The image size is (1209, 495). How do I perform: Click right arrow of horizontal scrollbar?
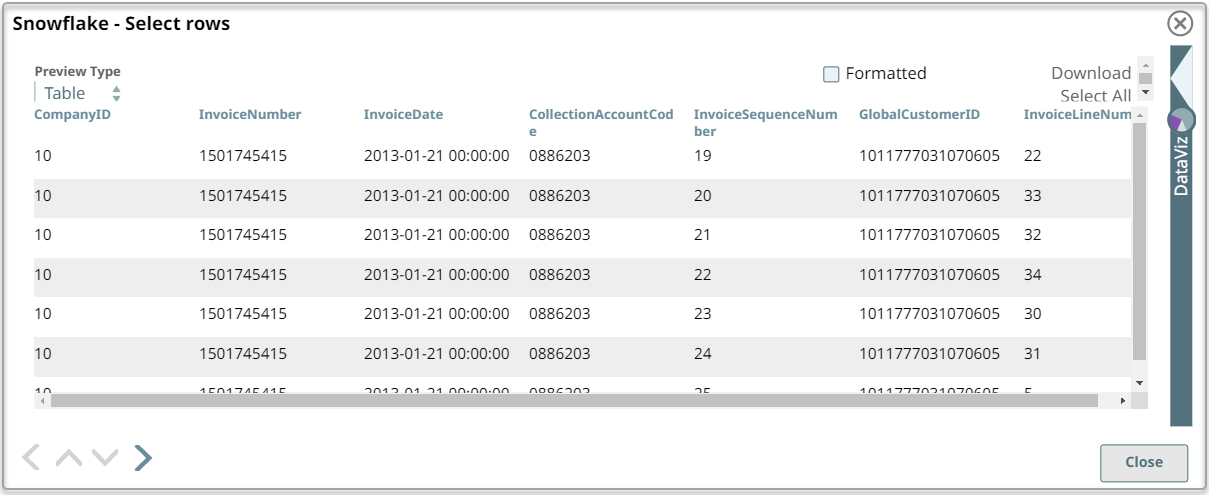1123,400
